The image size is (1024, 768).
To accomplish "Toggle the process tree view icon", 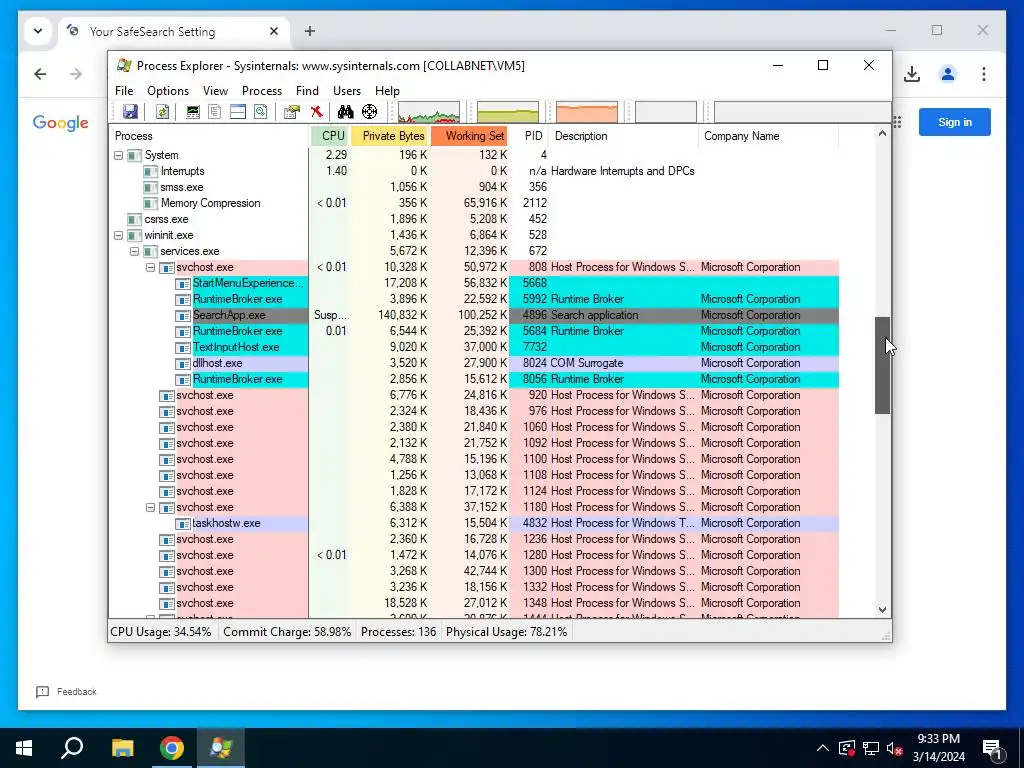I will pyautogui.click(x=214, y=112).
